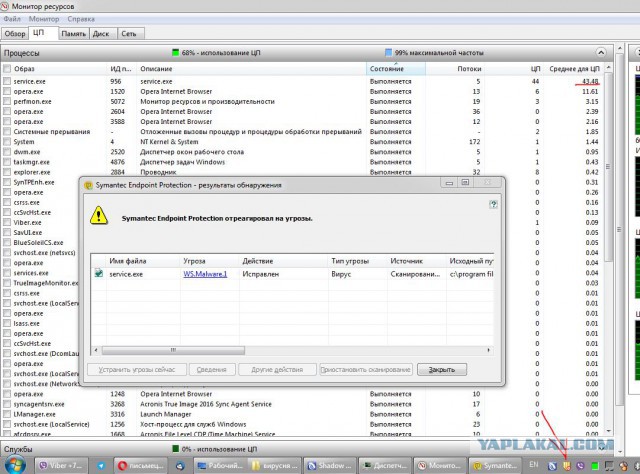Viewport: 640px width, 474px height.
Task: Tick the service.exe process checkbox
Action: [7, 81]
